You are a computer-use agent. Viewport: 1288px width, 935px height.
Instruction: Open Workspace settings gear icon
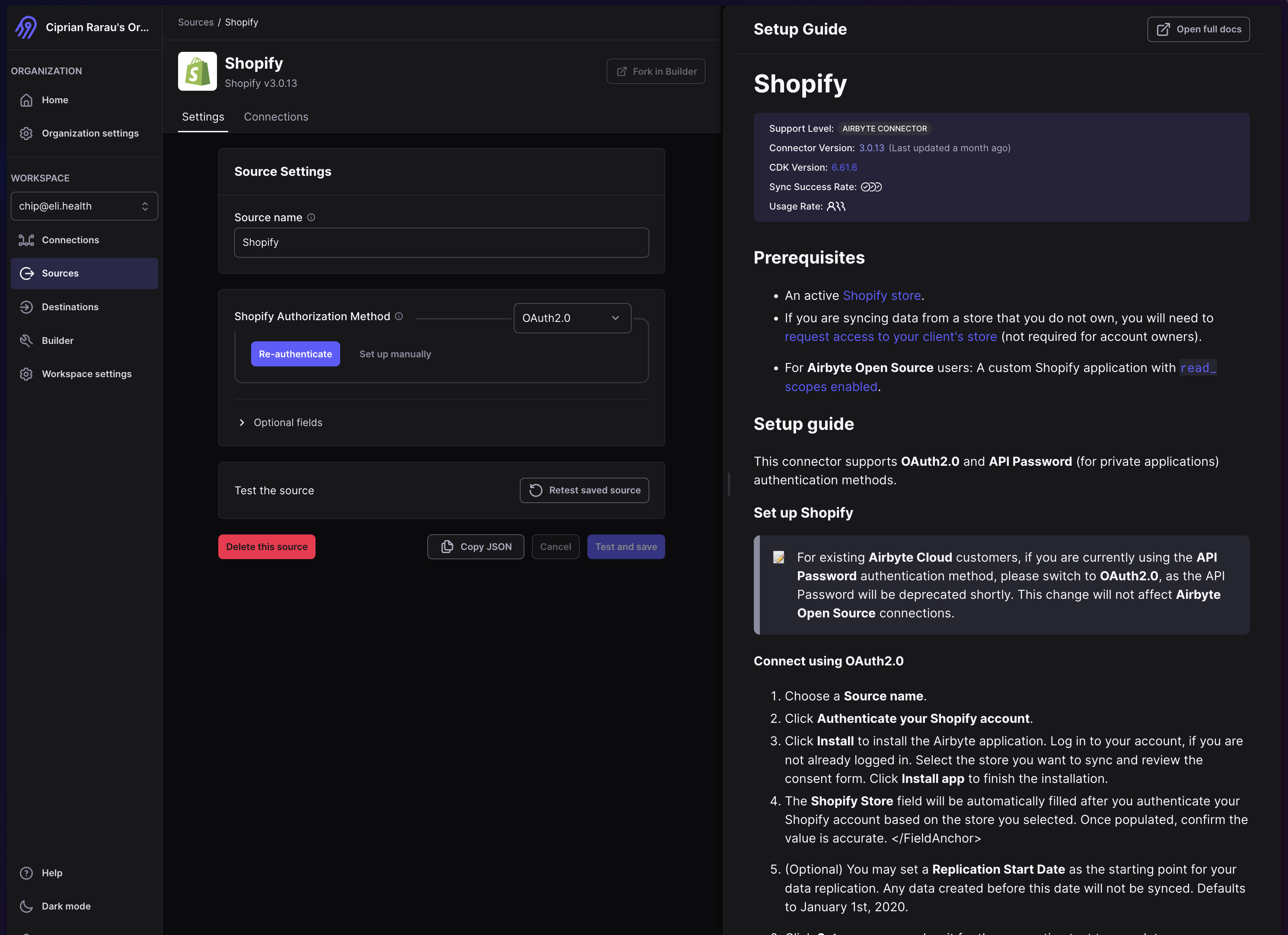point(27,374)
